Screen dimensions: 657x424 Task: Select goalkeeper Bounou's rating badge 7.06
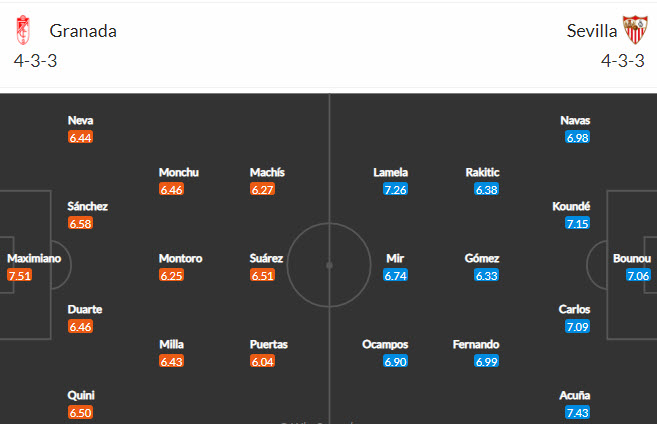pos(638,275)
